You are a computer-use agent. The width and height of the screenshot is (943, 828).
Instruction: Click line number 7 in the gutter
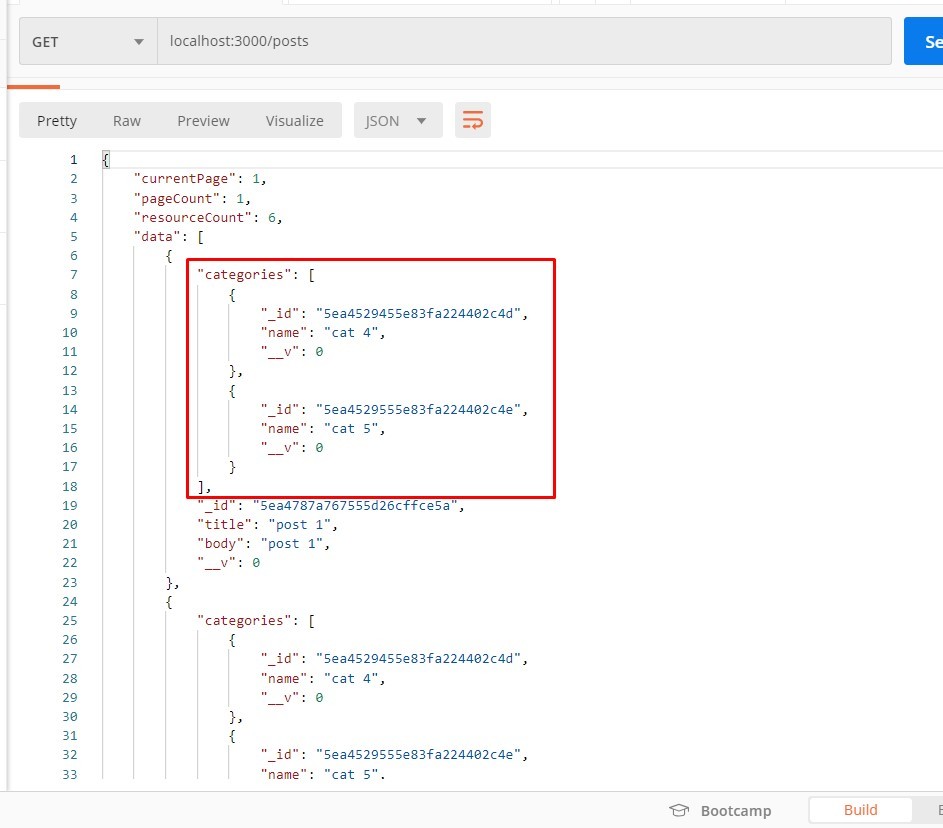[73, 274]
